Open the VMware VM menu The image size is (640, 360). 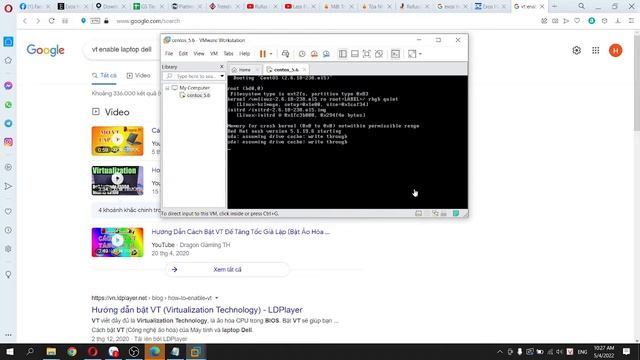pos(214,54)
